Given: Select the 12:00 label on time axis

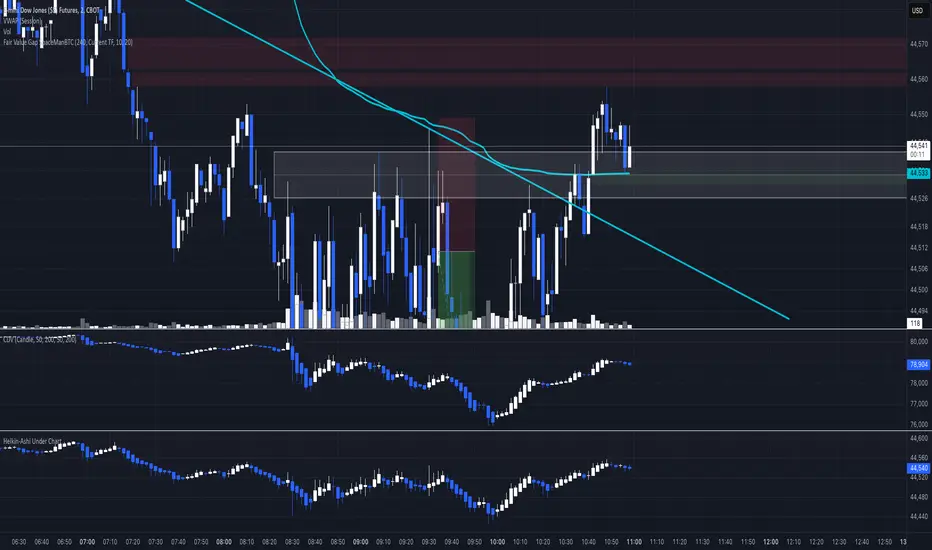Looking at the screenshot, I should pyautogui.click(x=770, y=542).
